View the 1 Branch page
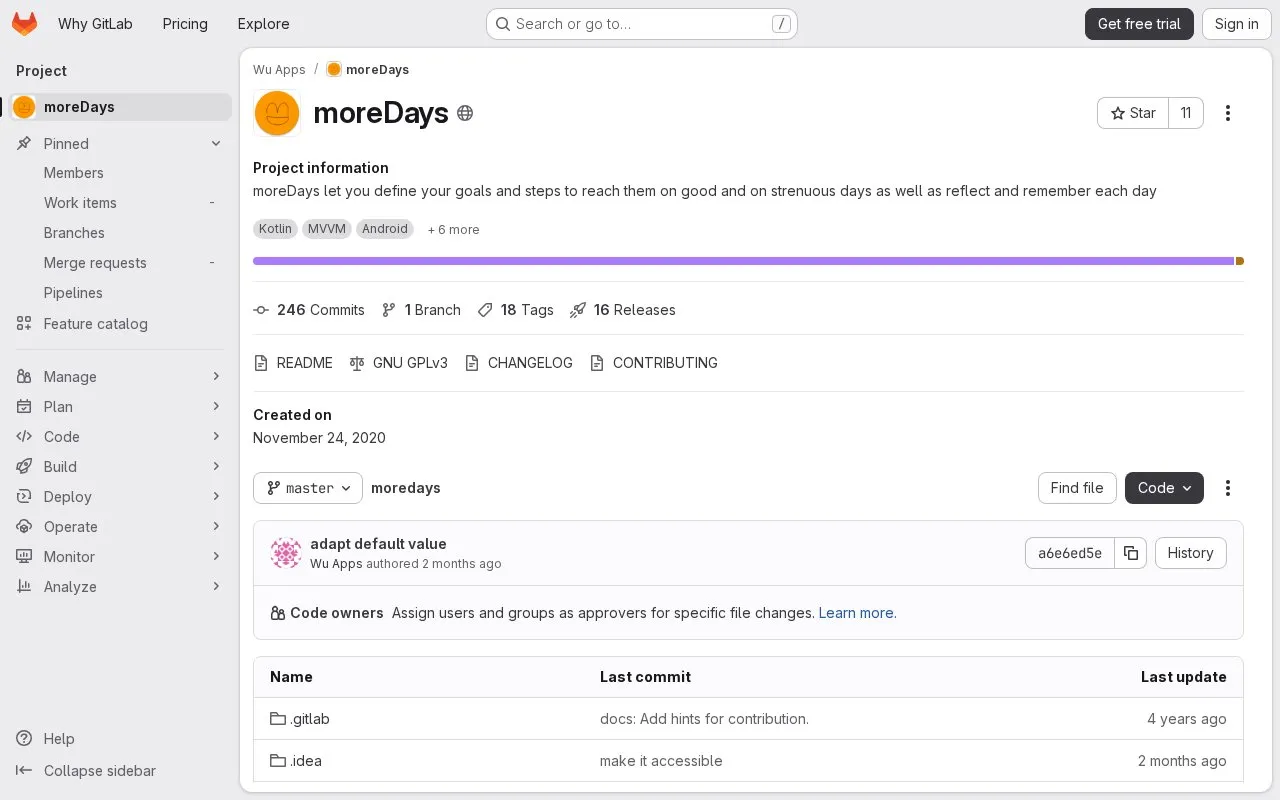 421,310
